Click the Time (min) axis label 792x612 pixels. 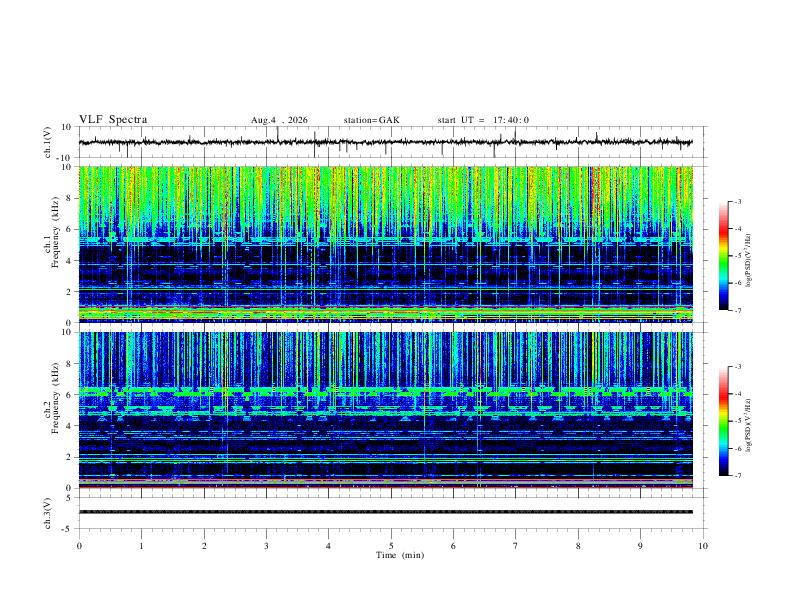[x=400, y=555]
